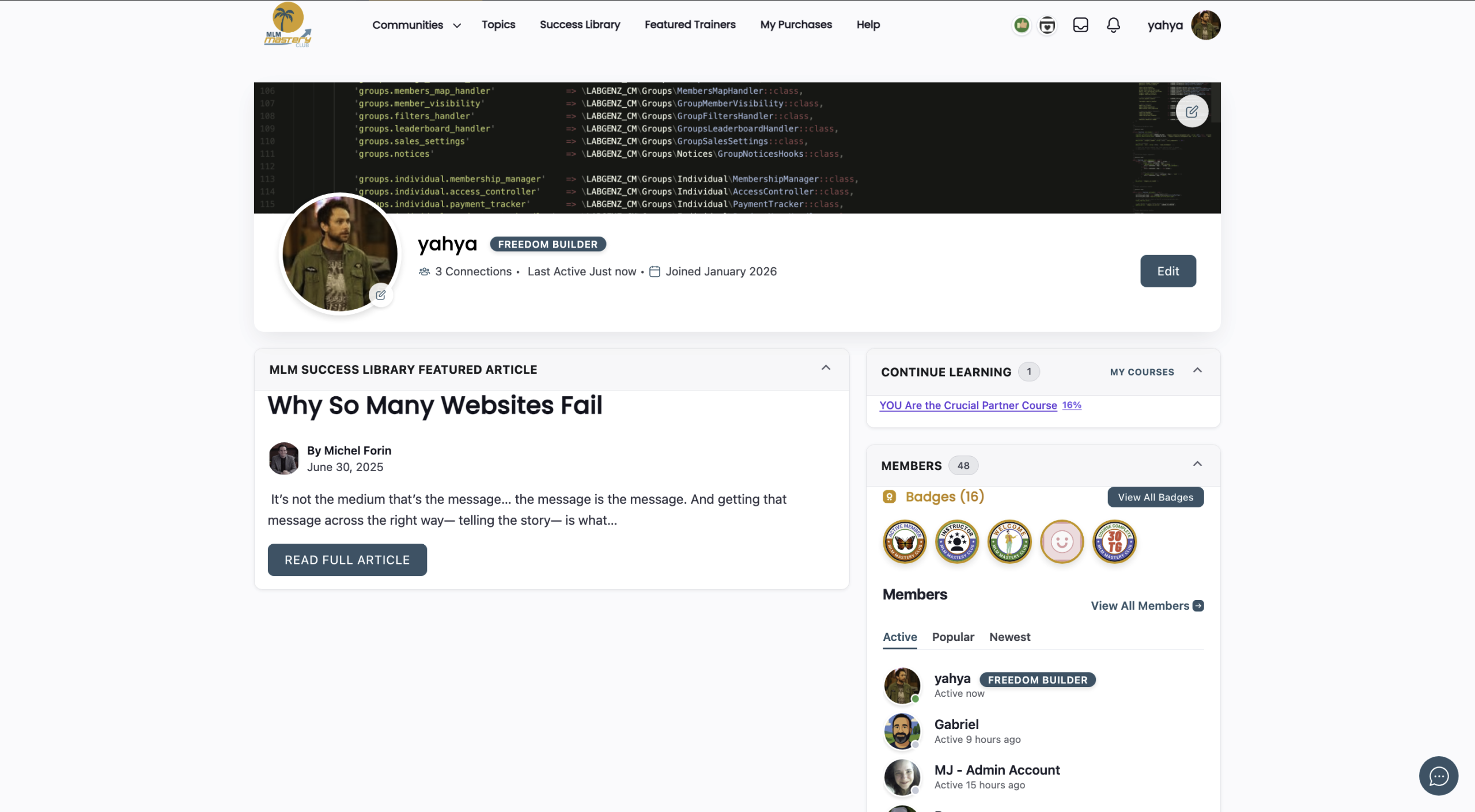1475x812 pixels.
Task: Open the pink smiley face badge
Action: 1062,542
